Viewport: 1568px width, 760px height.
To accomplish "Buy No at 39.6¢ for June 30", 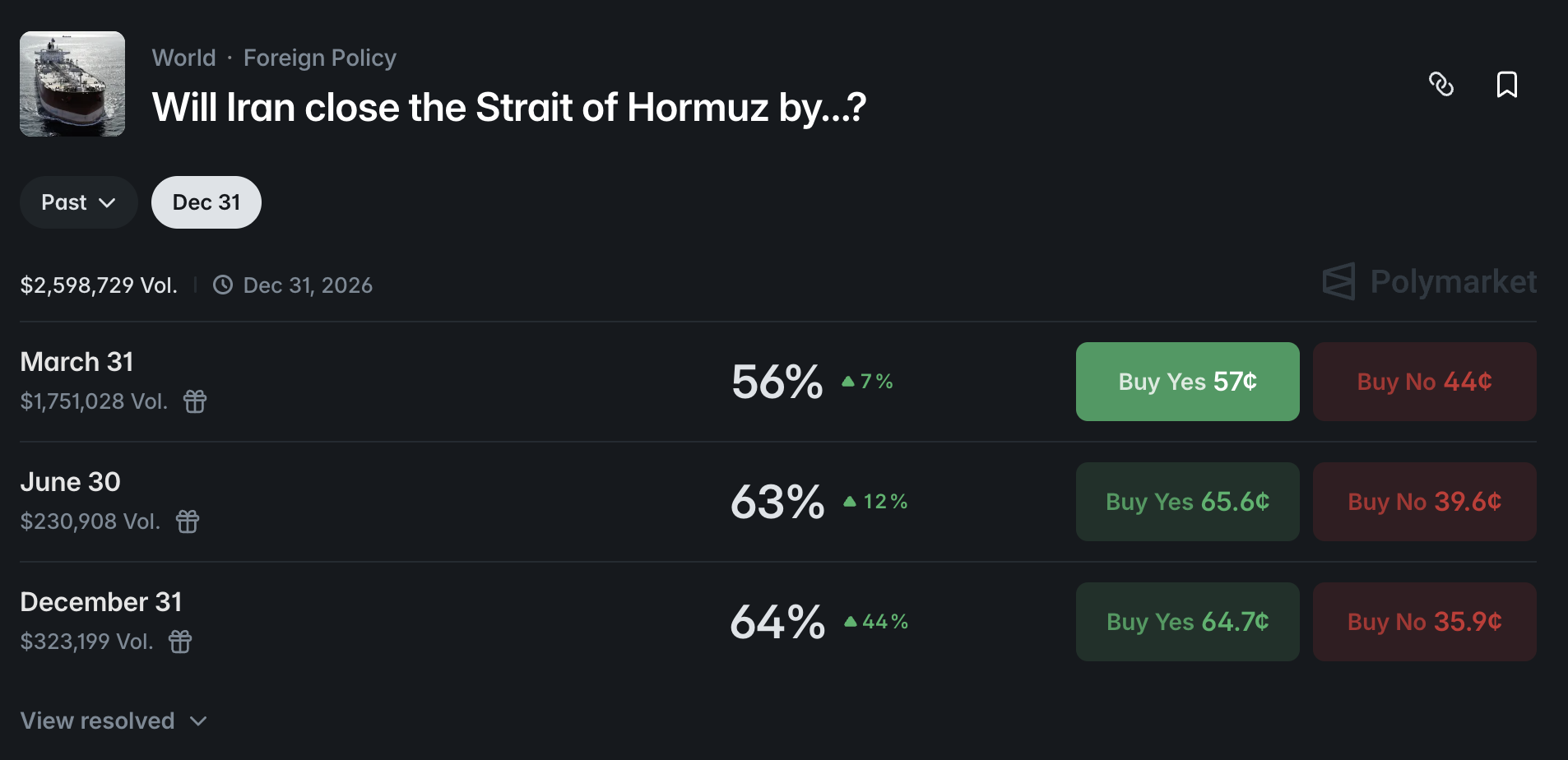I will [x=1424, y=502].
